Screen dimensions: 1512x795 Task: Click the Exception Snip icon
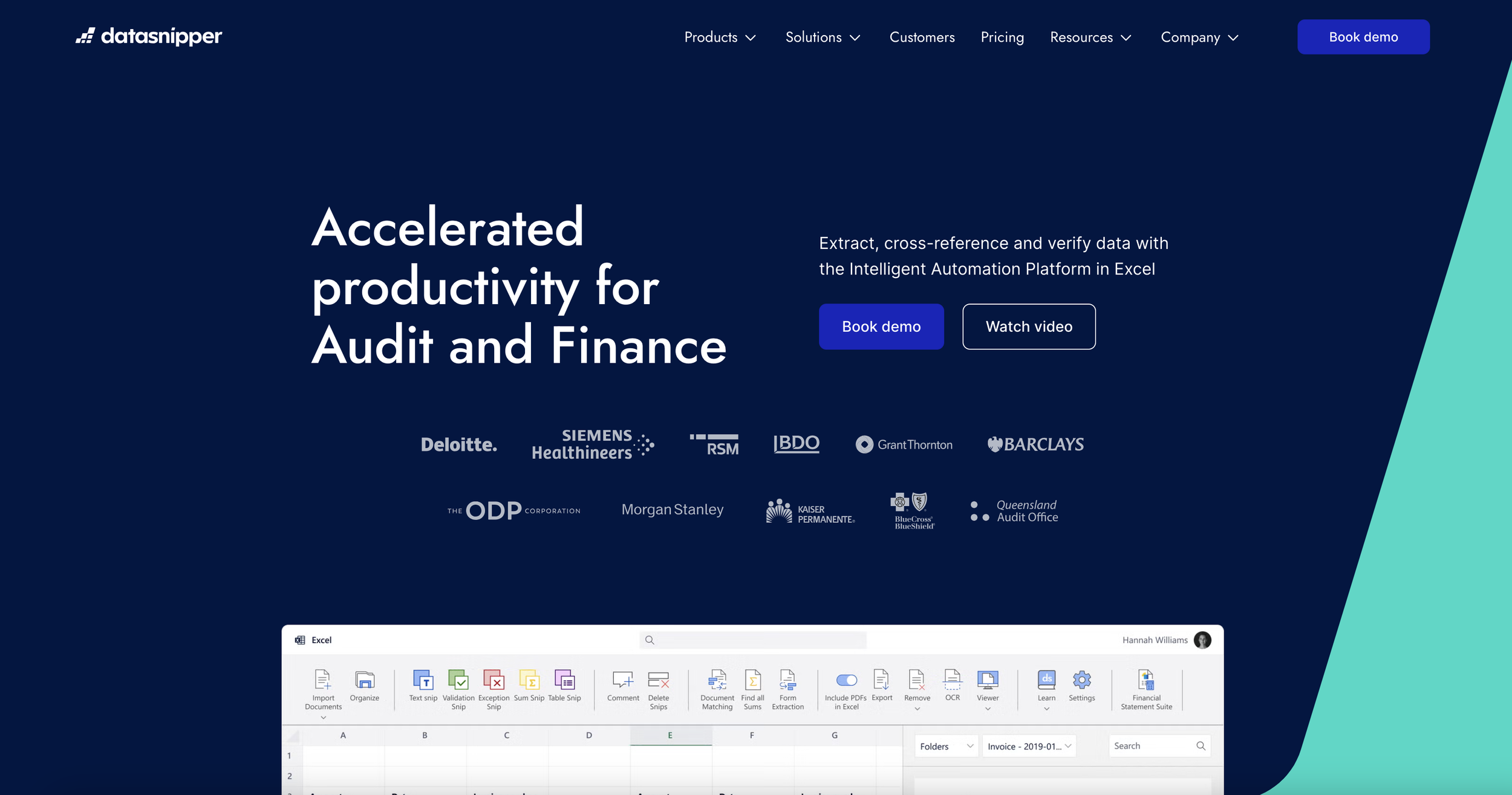(x=494, y=681)
